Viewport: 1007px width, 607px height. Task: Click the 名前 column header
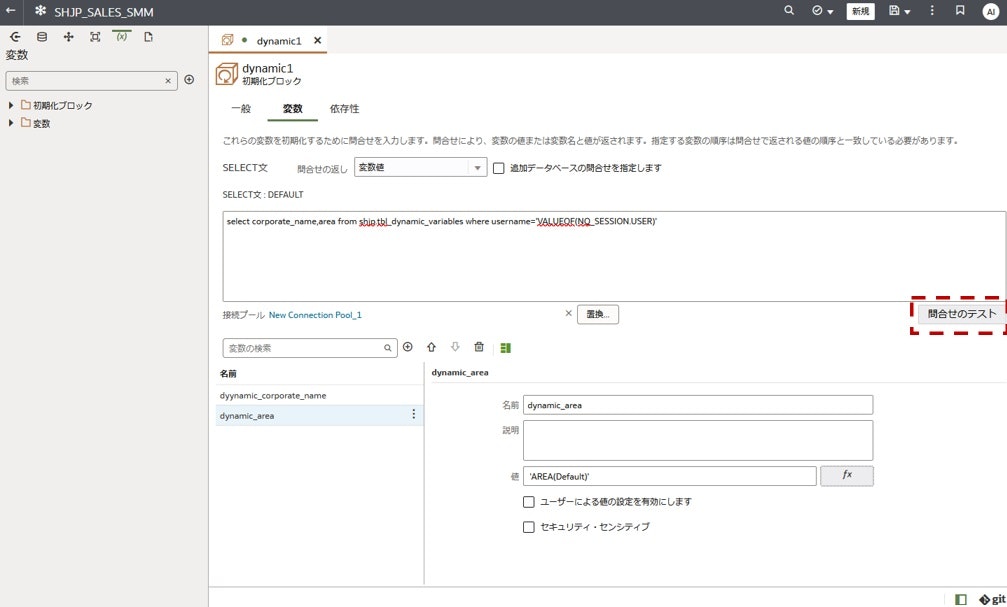tap(229, 373)
